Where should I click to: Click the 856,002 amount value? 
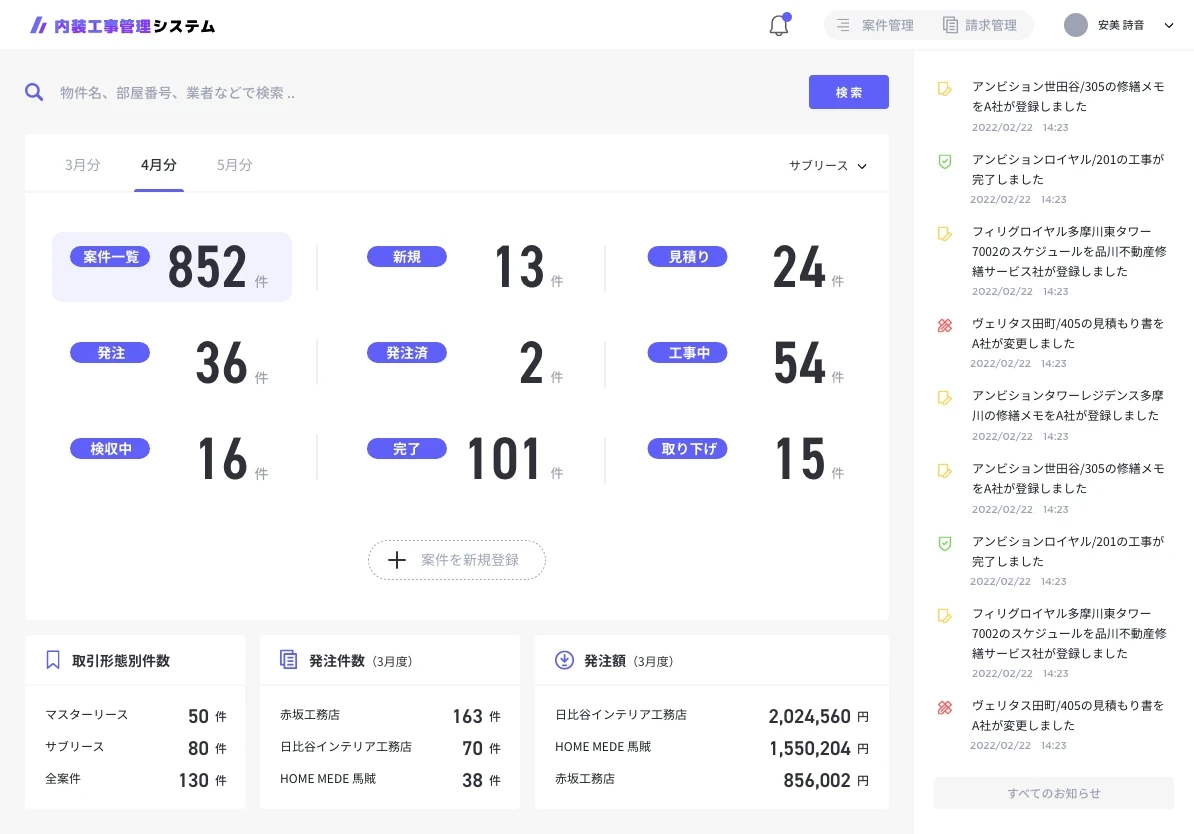816,781
